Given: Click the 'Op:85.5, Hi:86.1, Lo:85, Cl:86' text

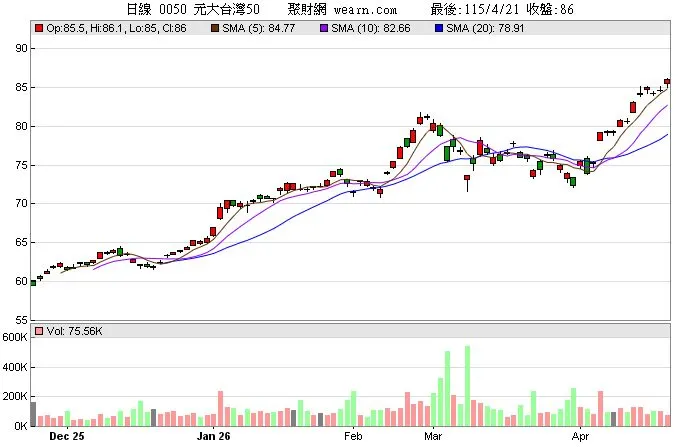Looking at the screenshot, I should tap(116, 28).
